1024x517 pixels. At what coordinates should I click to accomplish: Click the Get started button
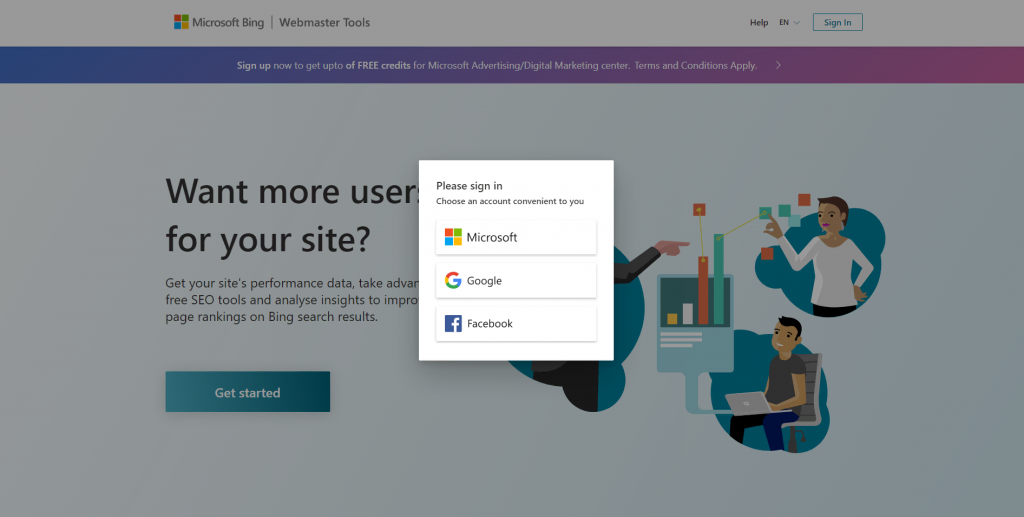pos(248,392)
